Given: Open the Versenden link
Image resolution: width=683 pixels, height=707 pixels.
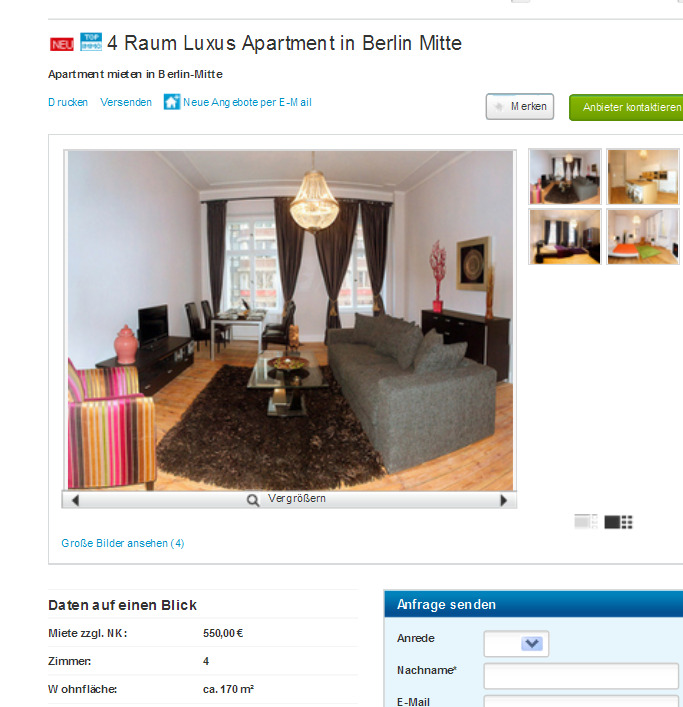Looking at the screenshot, I should [126, 102].
